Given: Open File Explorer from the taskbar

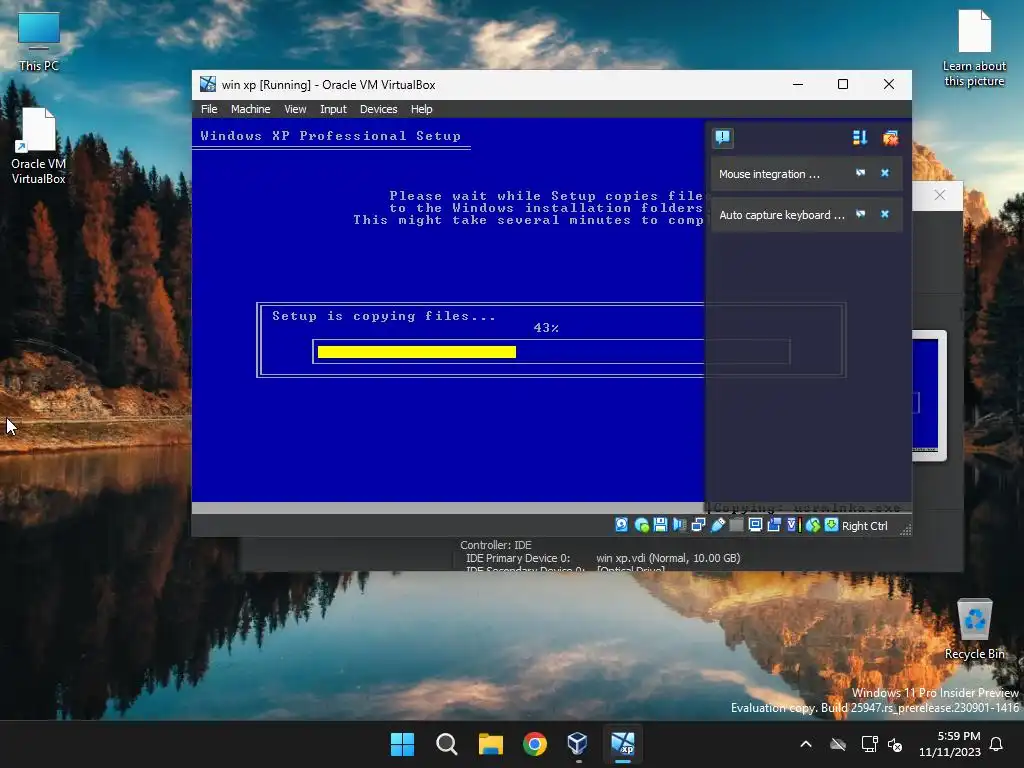Looking at the screenshot, I should [x=490, y=744].
